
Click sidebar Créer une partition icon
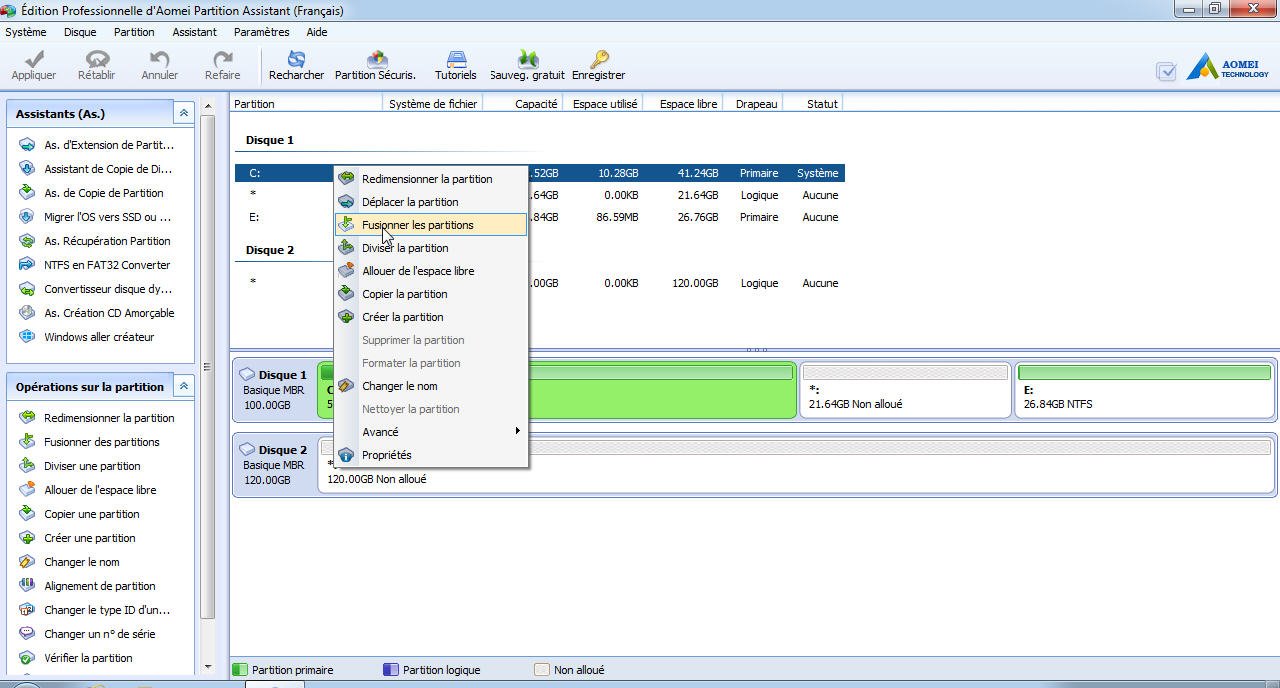point(27,538)
